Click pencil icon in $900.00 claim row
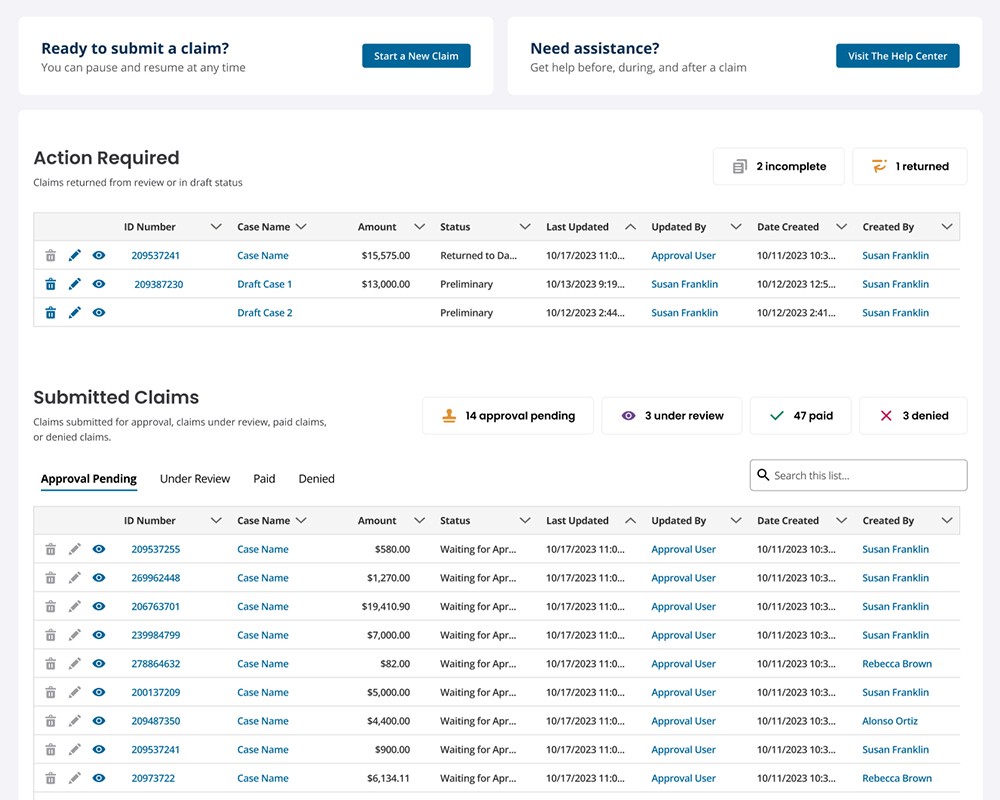The width and height of the screenshot is (1000, 800). [75, 750]
